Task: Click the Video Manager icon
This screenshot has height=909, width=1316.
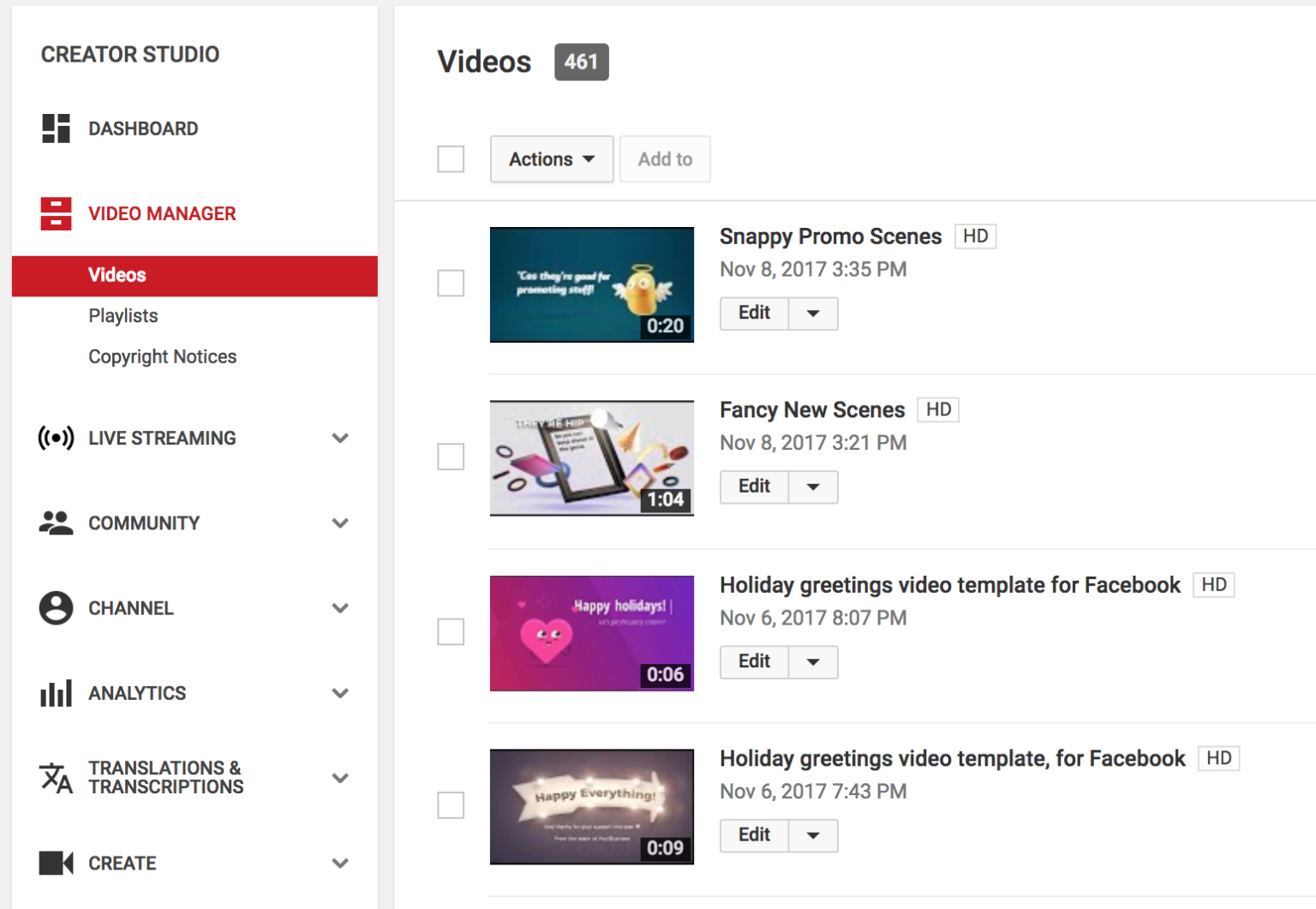Action: (56, 213)
